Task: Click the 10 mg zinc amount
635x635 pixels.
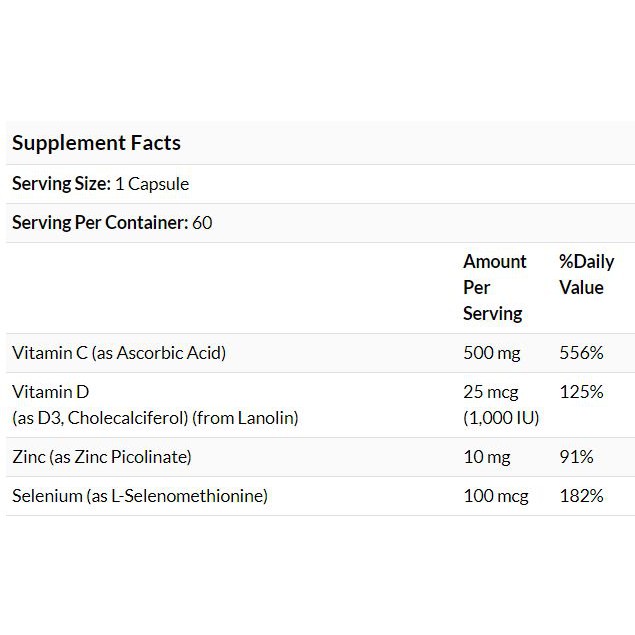Action: click(x=486, y=457)
